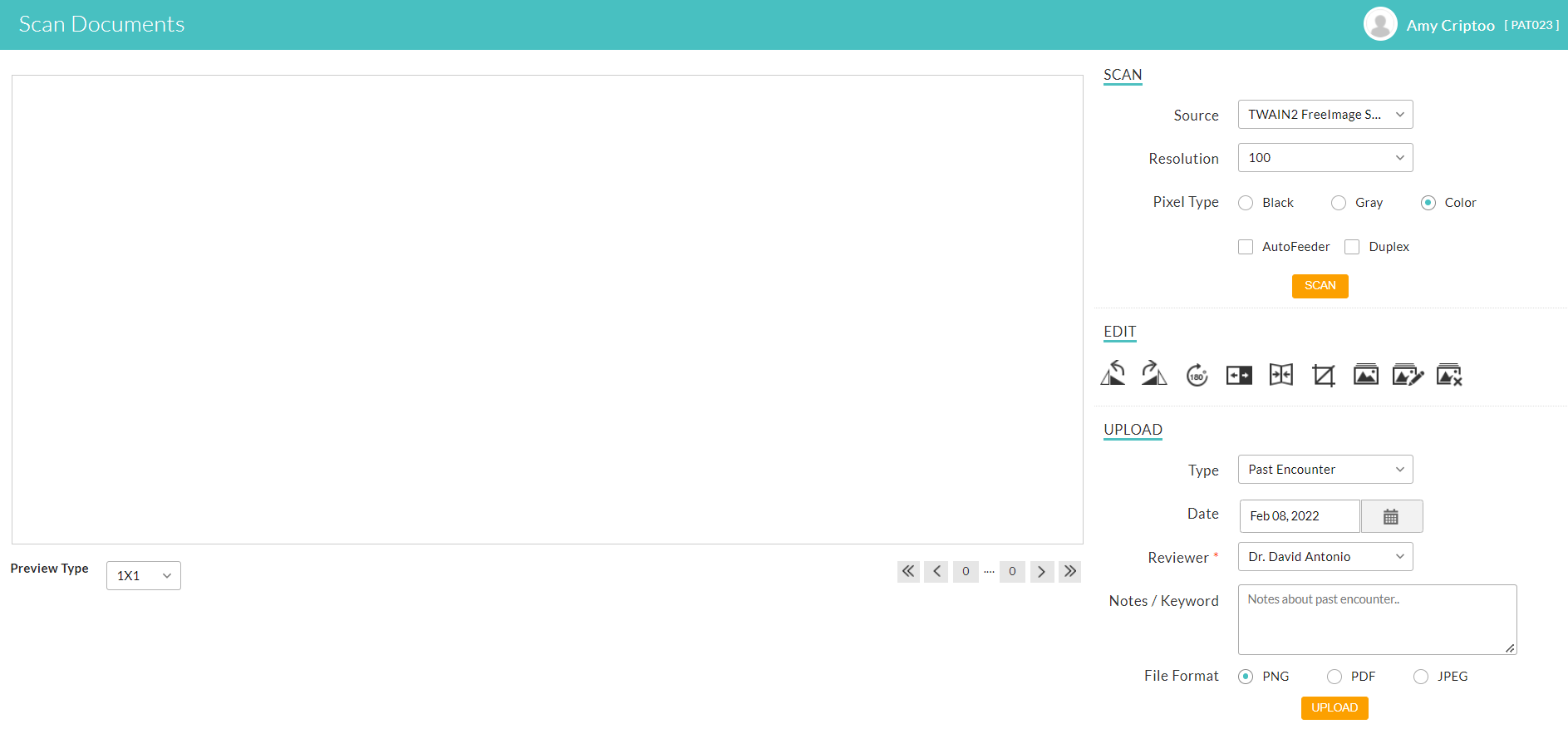This screenshot has height=729, width=1568.
Task: Open the calendar date picker
Action: tap(1391, 516)
